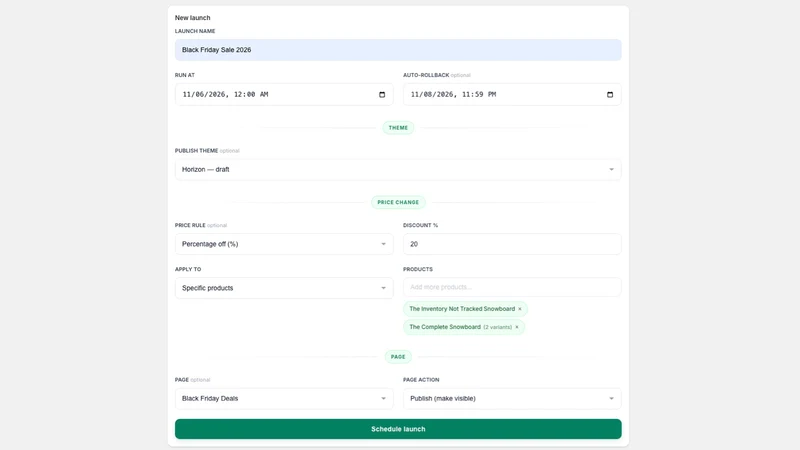Click the "The Inventory Not Tracked Snowboard" text

pos(462,309)
